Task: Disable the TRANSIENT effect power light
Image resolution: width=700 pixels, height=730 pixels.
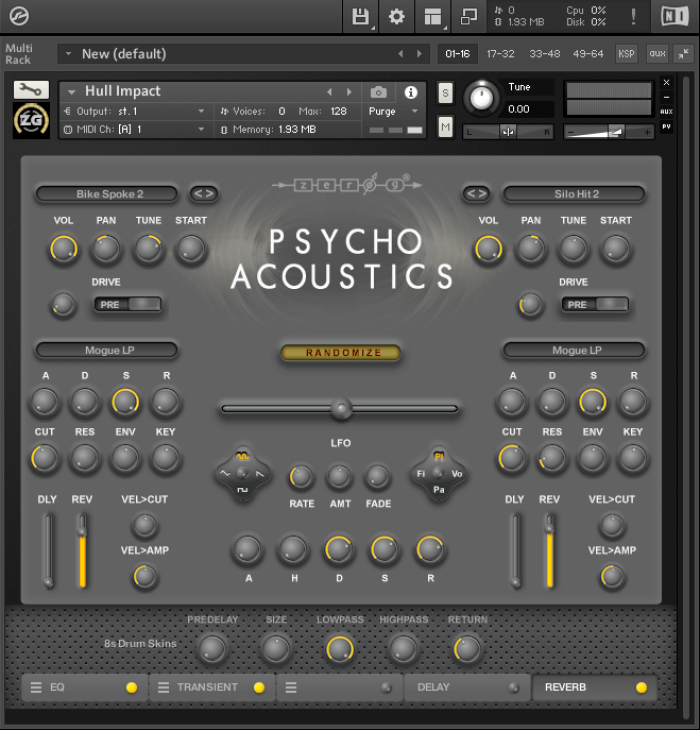Action: [259, 688]
